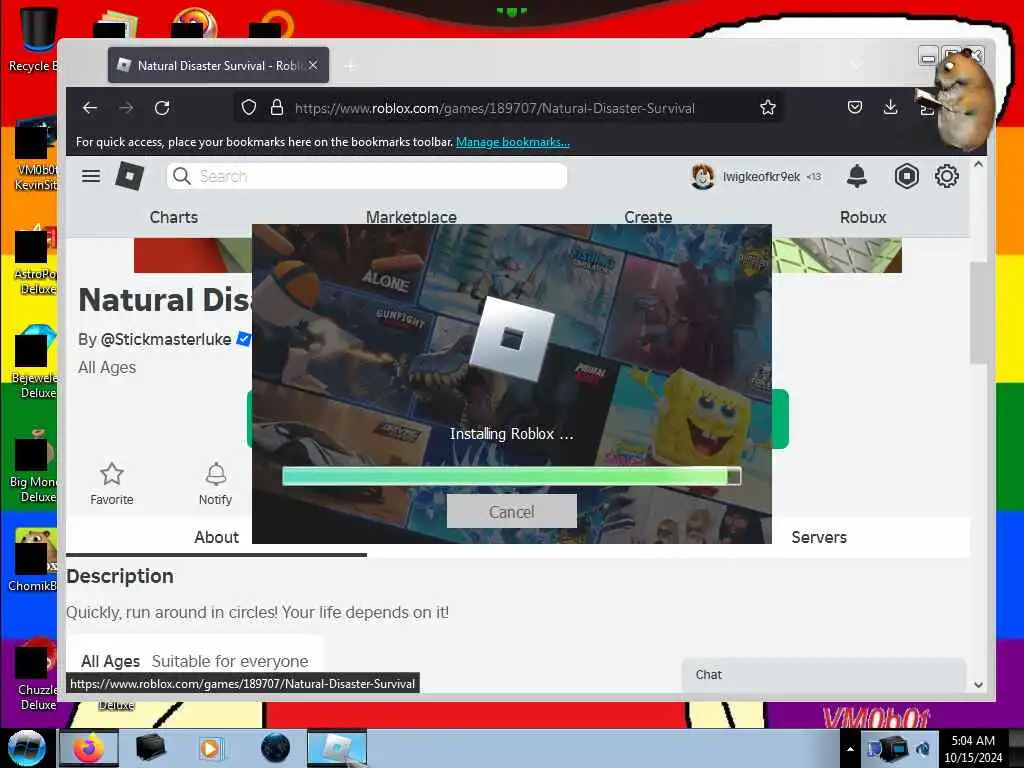Open the Firefox downloads arrow icon

pos(890,107)
